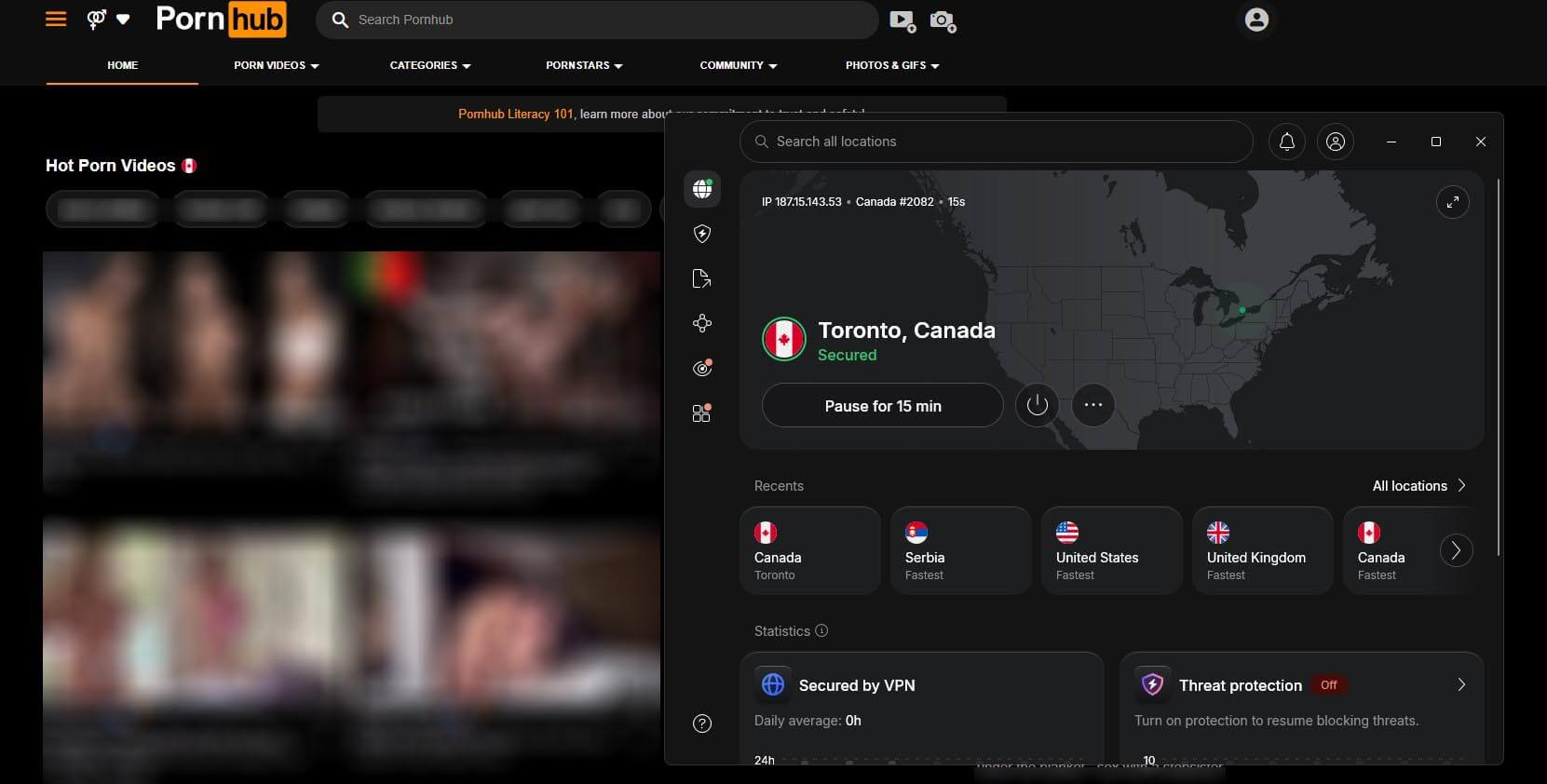Expand the PORNSTARS dropdown menu
The width and height of the screenshot is (1547, 784).
(584, 65)
